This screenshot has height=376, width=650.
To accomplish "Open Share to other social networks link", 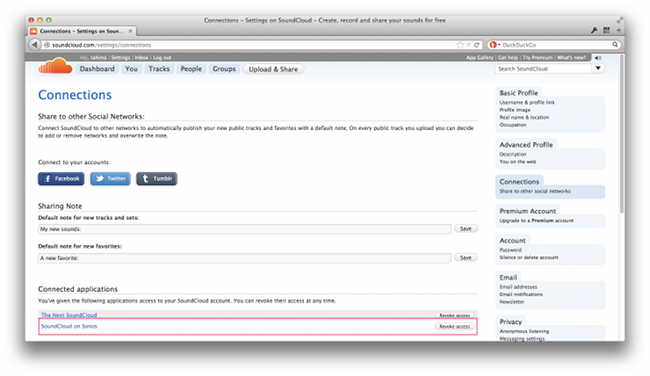I will click(x=535, y=191).
